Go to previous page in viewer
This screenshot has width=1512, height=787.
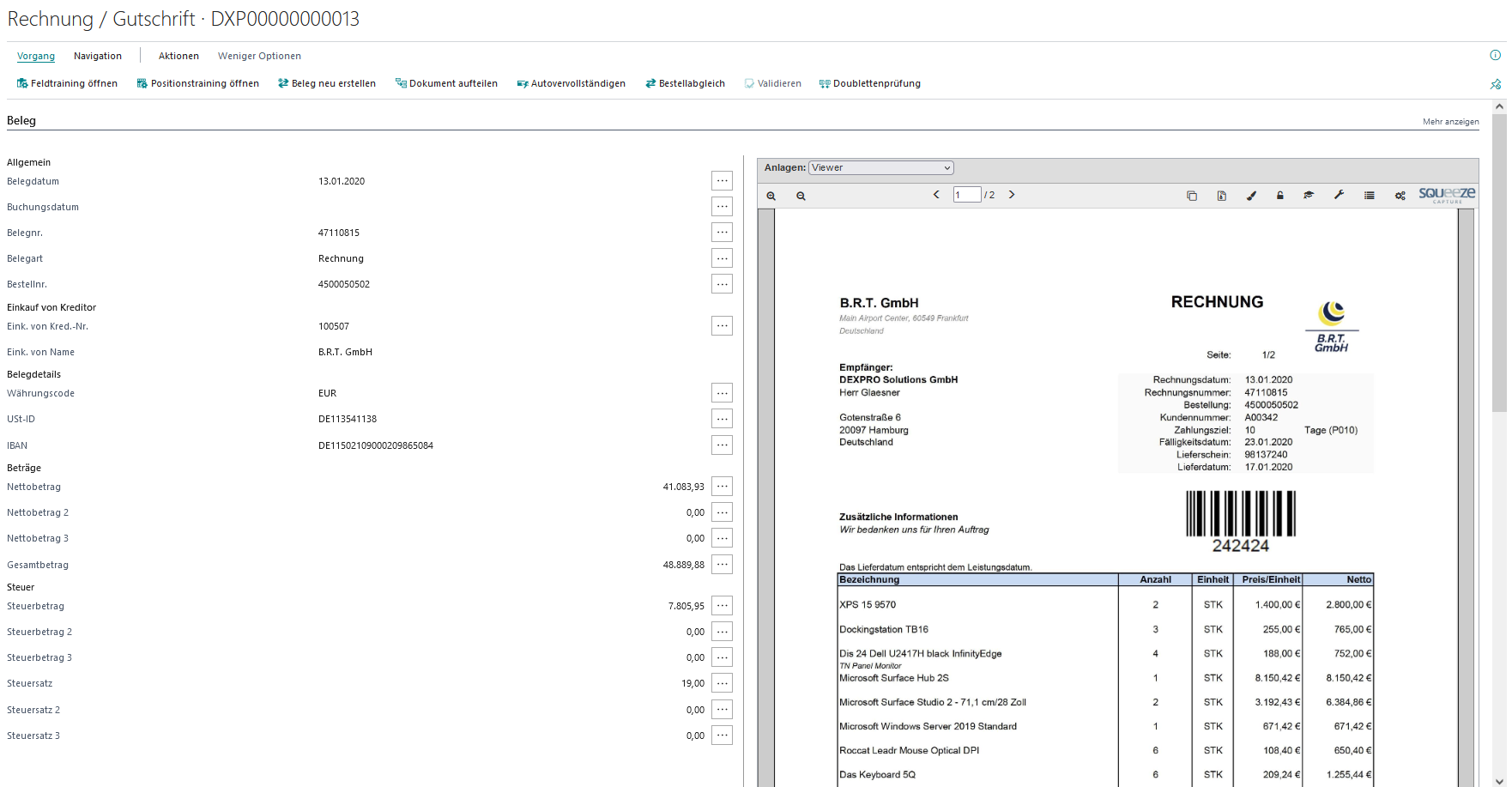(x=936, y=195)
